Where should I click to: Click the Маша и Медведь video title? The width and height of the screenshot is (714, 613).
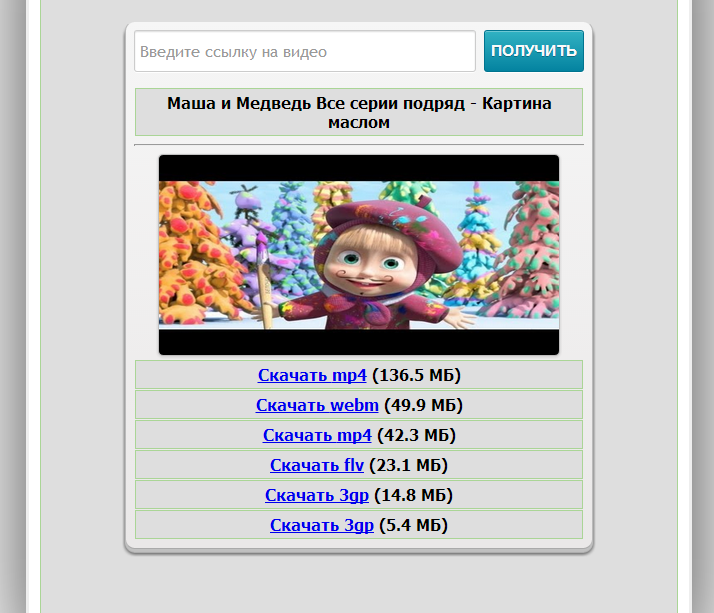pos(358,112)
